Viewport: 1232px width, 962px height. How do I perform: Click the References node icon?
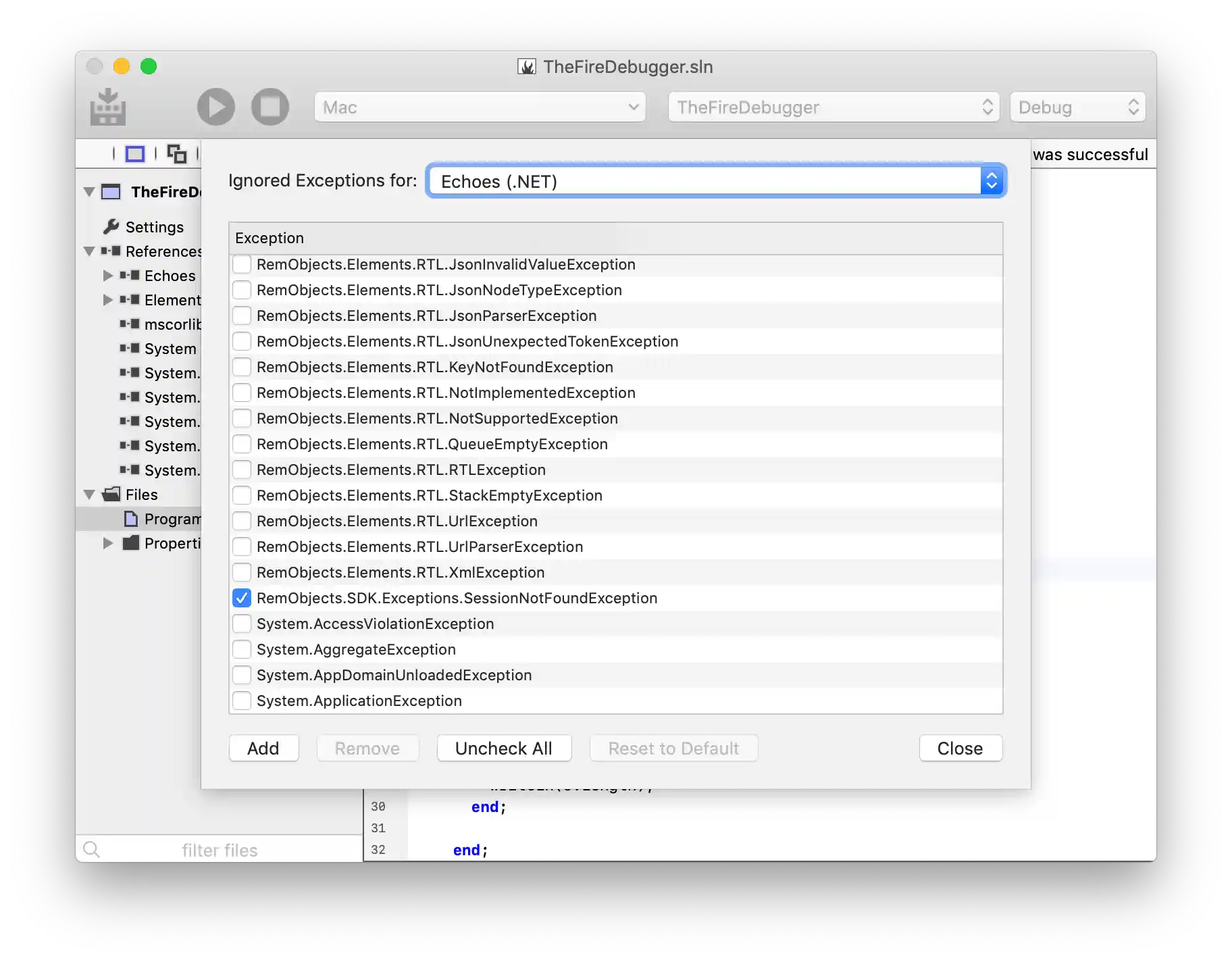point(111,251)
